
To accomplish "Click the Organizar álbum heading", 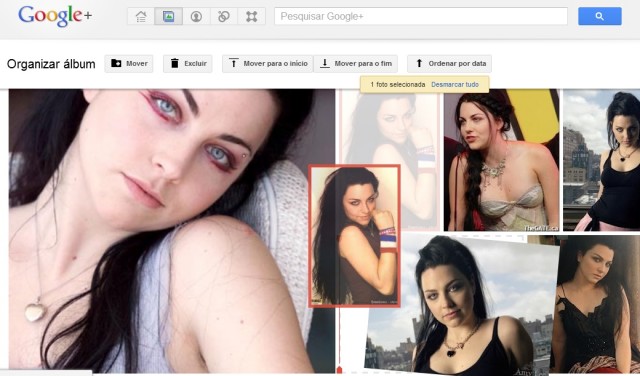I will point(51,64).
